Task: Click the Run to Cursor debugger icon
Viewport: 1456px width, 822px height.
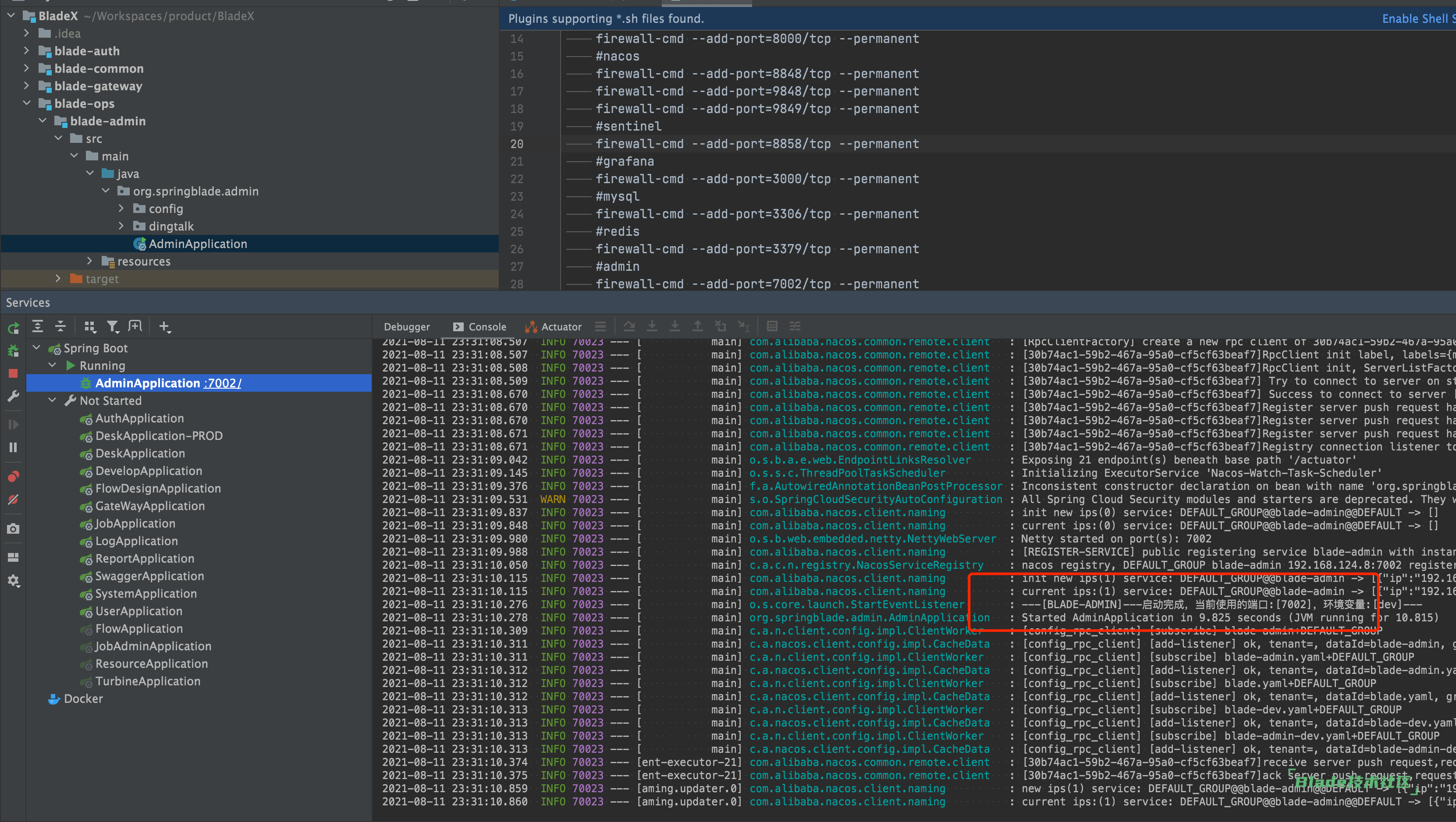Action: 744,326
